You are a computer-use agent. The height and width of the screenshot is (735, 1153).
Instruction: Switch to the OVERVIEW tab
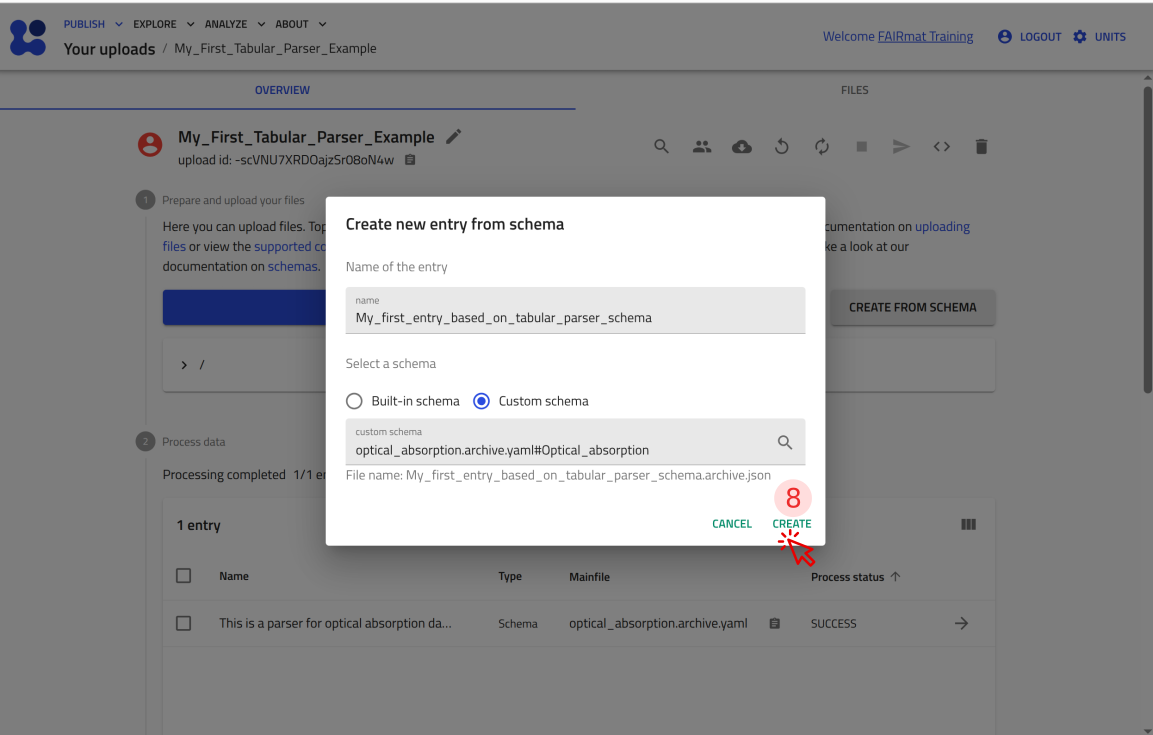point(282,90)
